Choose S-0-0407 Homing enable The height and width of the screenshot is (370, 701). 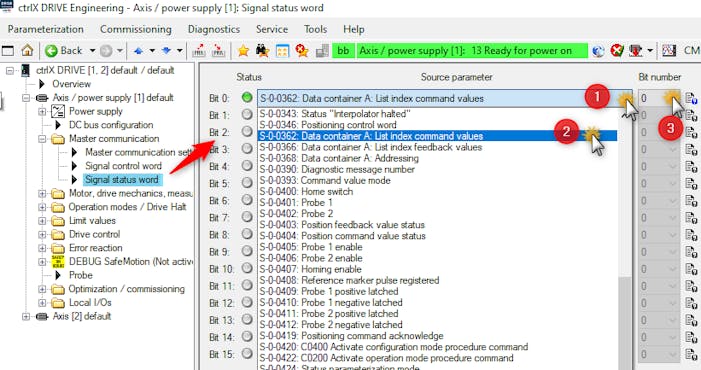310,269
